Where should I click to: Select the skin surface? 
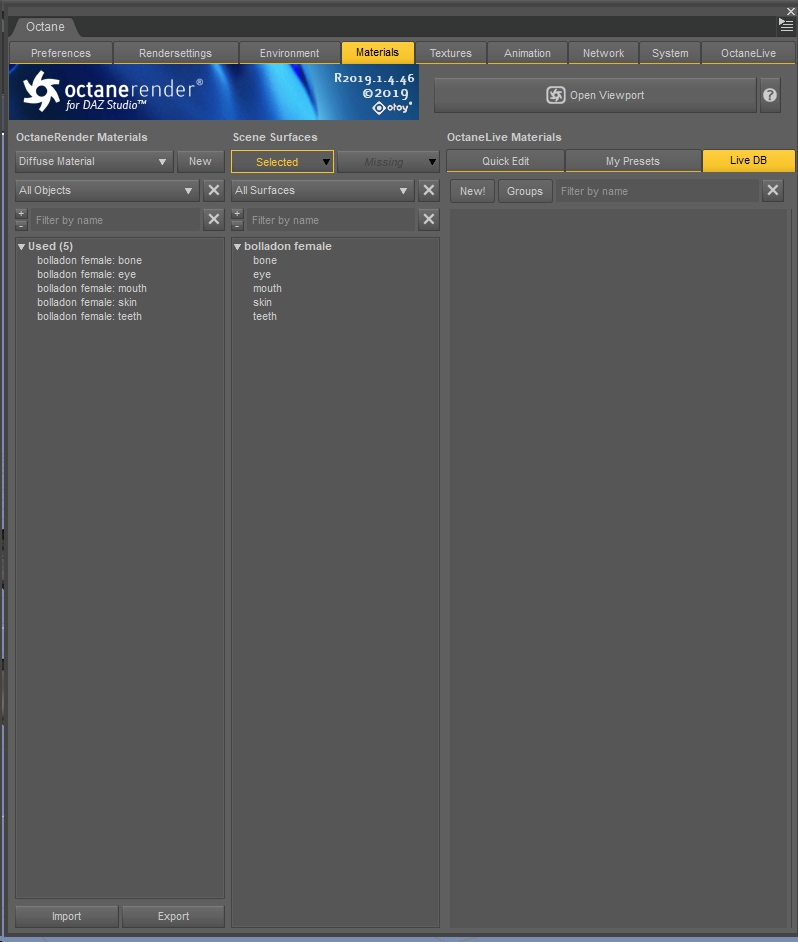262,302
